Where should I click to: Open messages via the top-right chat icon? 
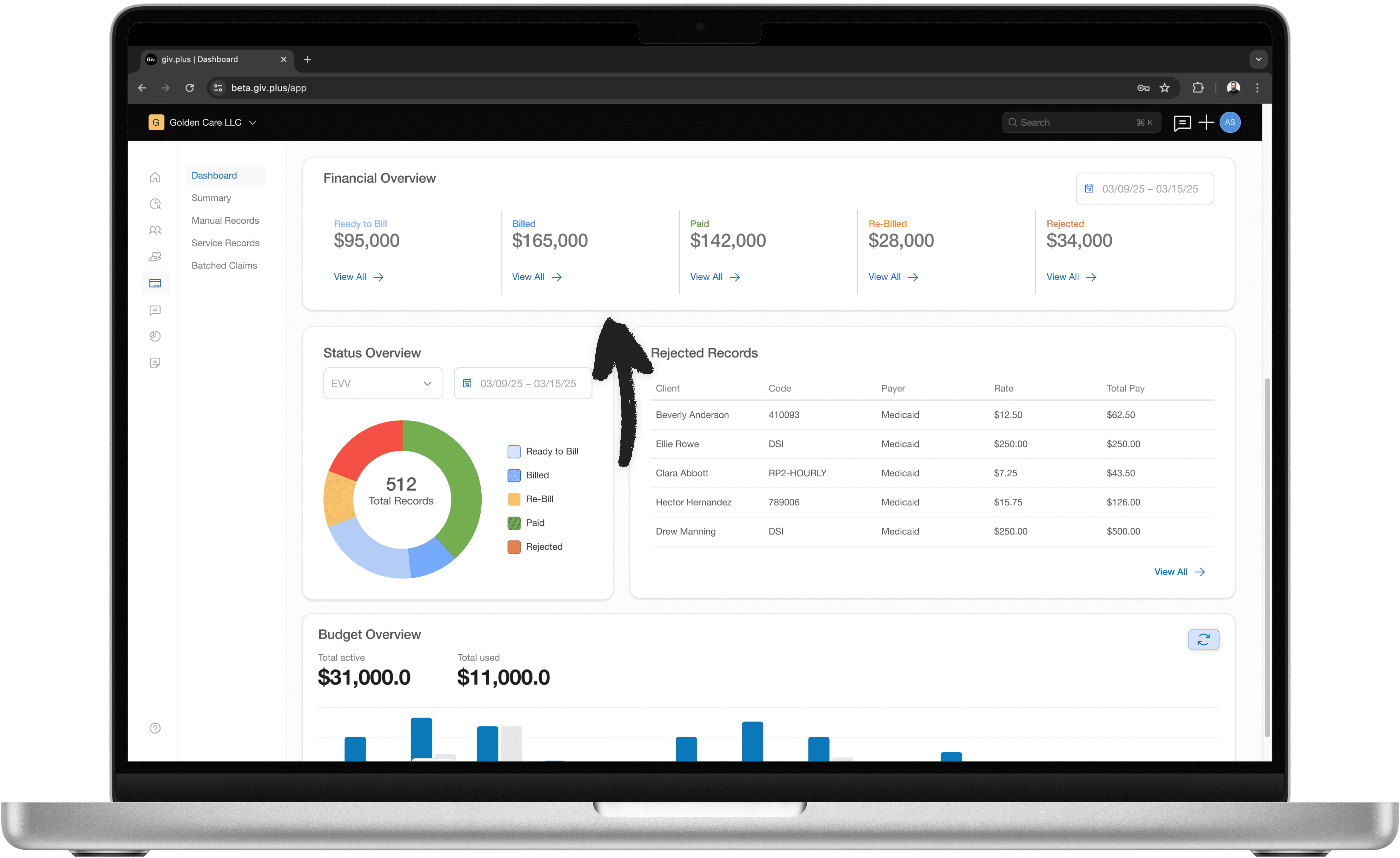[1182, 122]
